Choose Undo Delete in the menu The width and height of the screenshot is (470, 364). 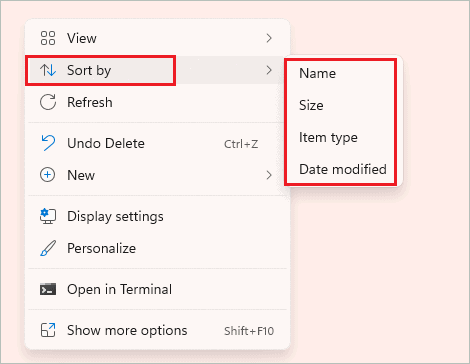click(x=157, y=143)
